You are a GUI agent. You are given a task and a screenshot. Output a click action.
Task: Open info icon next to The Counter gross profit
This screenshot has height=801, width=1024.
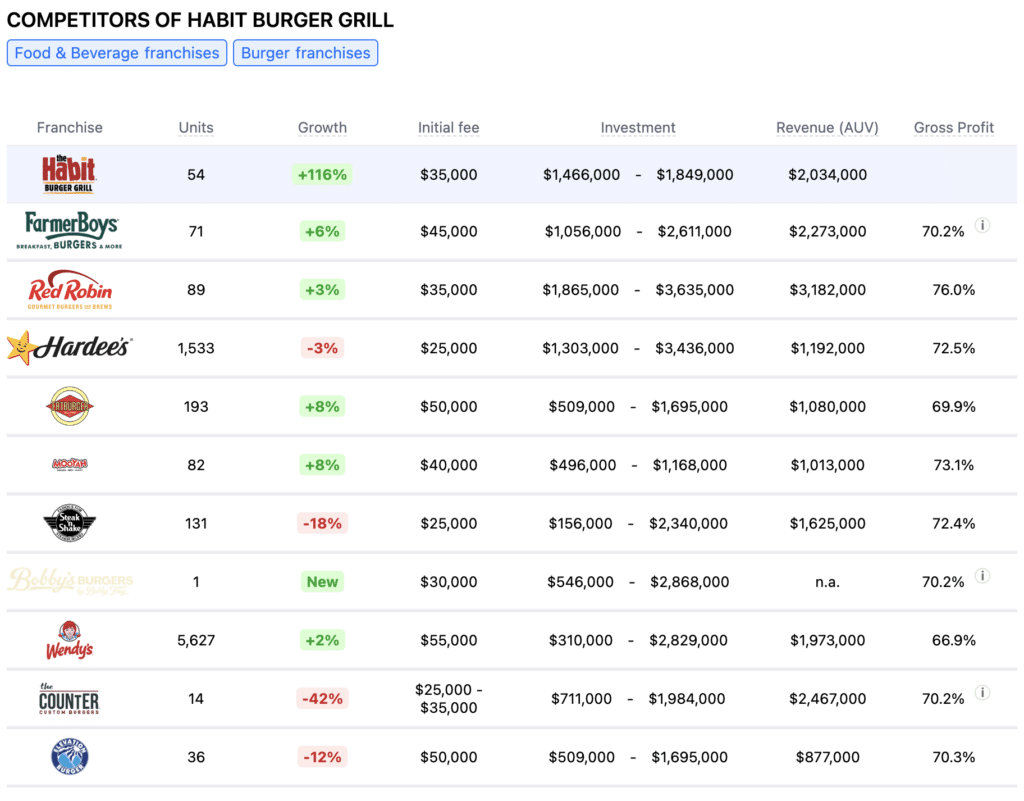[982, 693]
